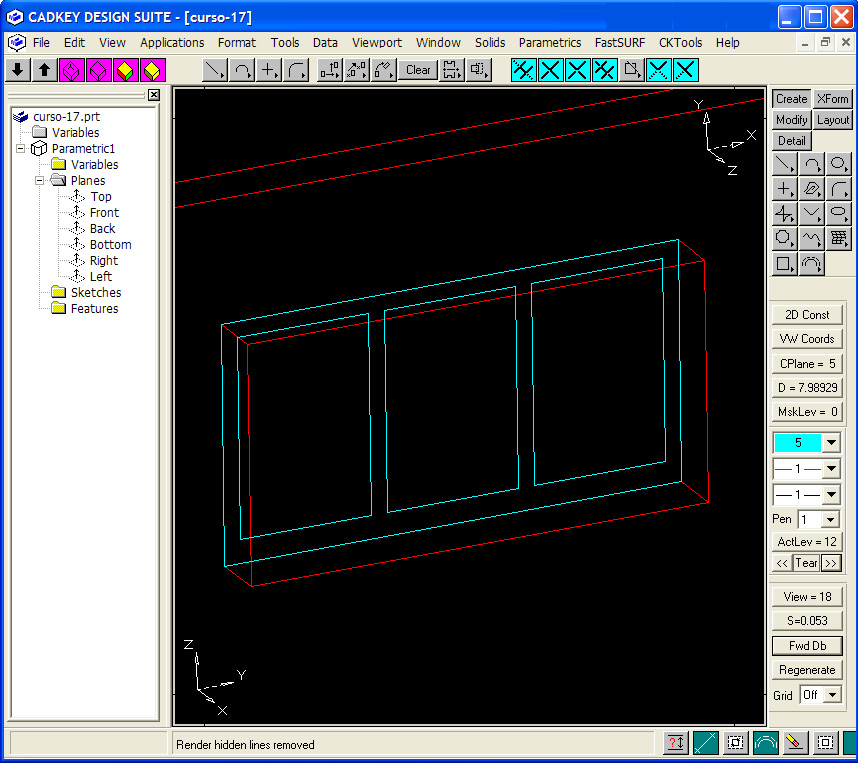The image size is (858, 763).
Task: Select the Spline tool in the right palette
Action: (812, 239)
